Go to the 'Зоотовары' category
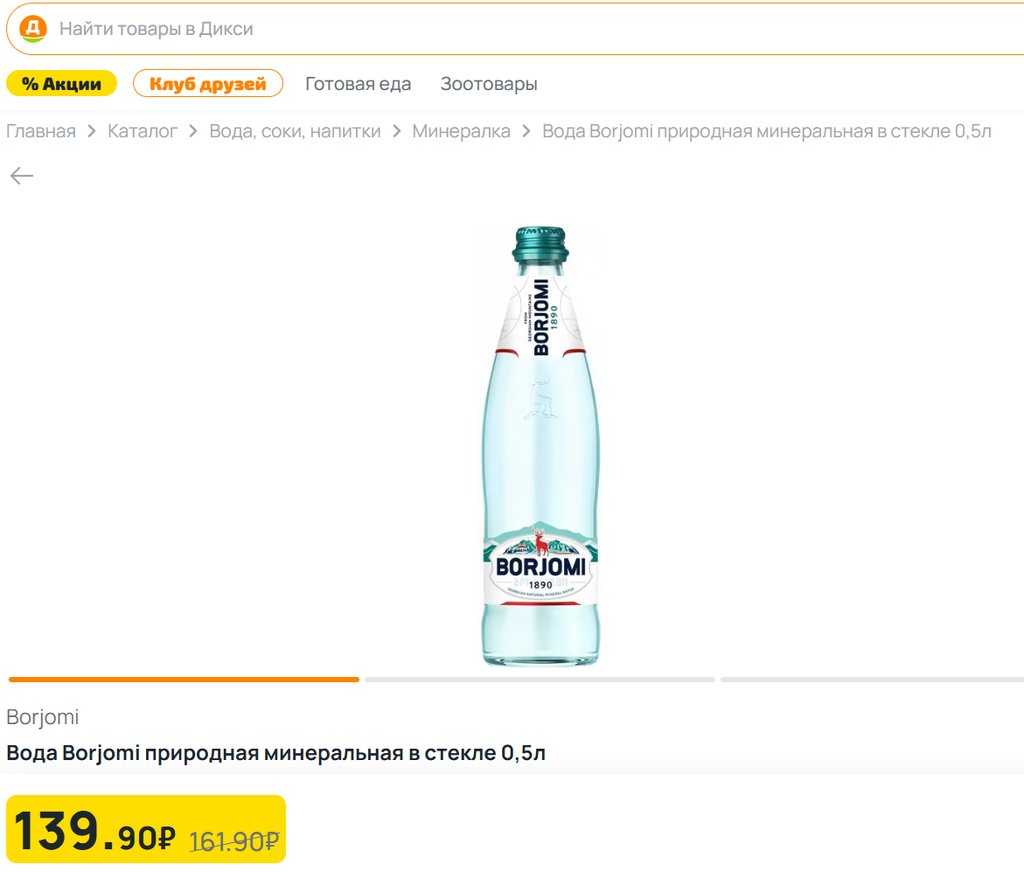The height and width of the screenshot is (872, 1024). (489, 84)
